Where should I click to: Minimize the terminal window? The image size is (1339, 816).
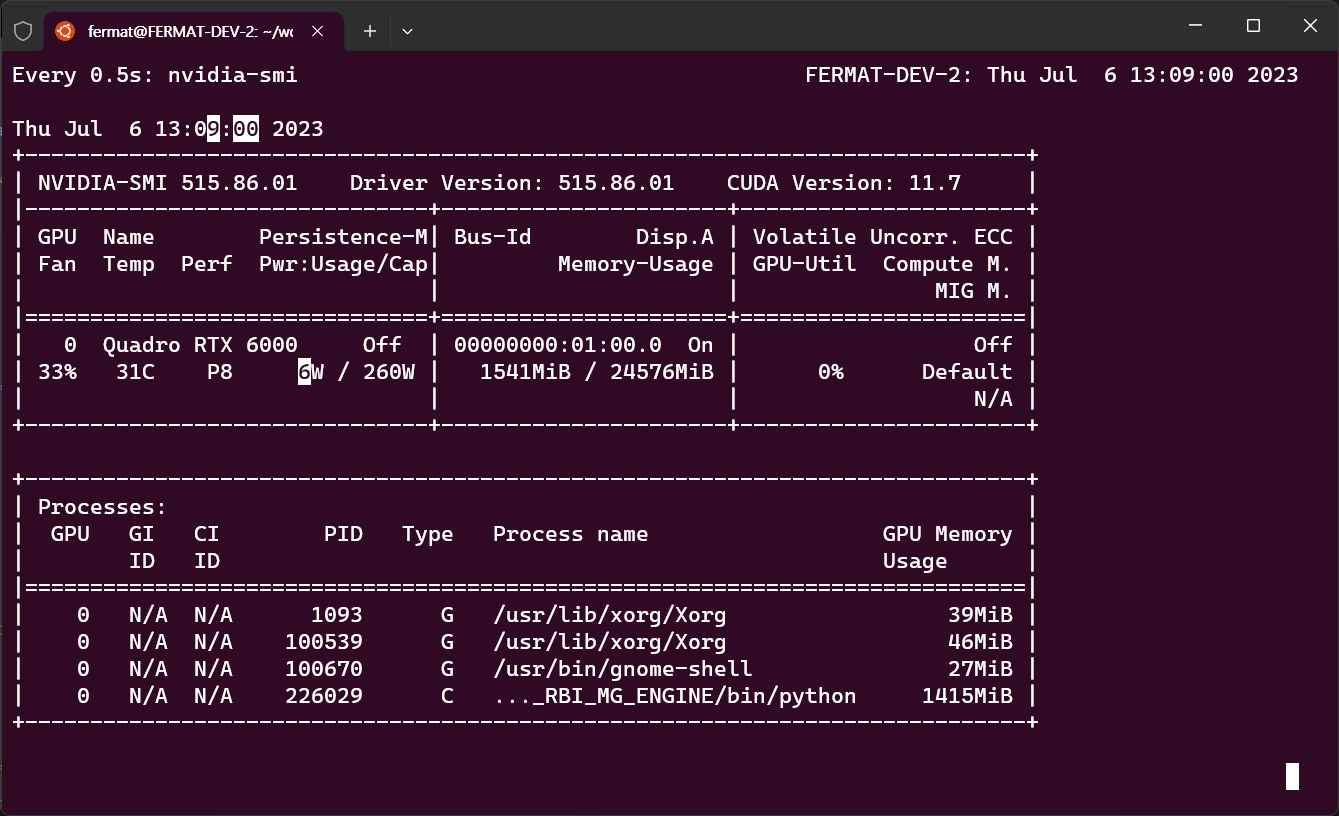coord(1195,26)
